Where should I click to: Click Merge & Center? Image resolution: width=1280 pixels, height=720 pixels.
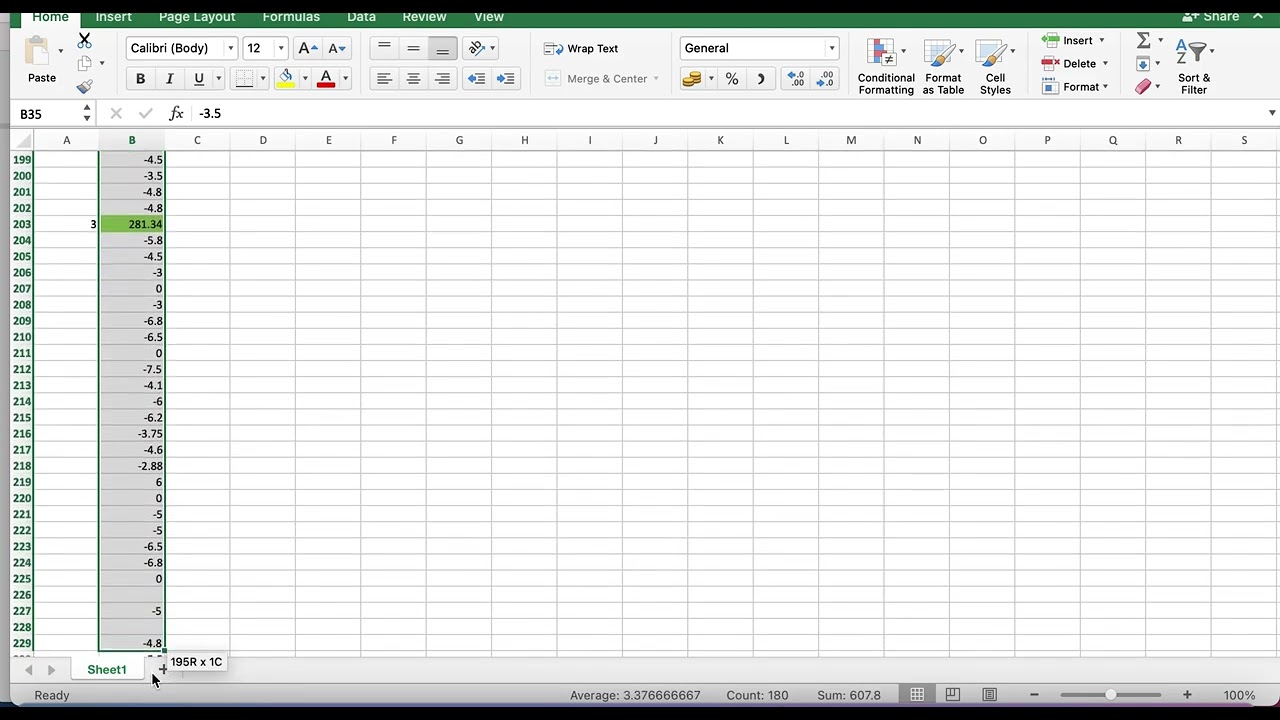pos(597,79)
